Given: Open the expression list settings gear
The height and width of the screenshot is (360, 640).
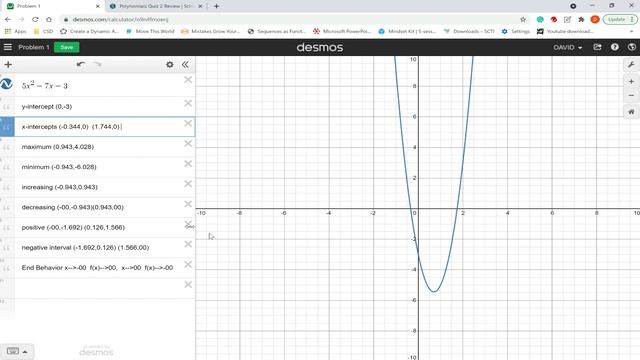Looking at the screenshot, I should (169, 64).
